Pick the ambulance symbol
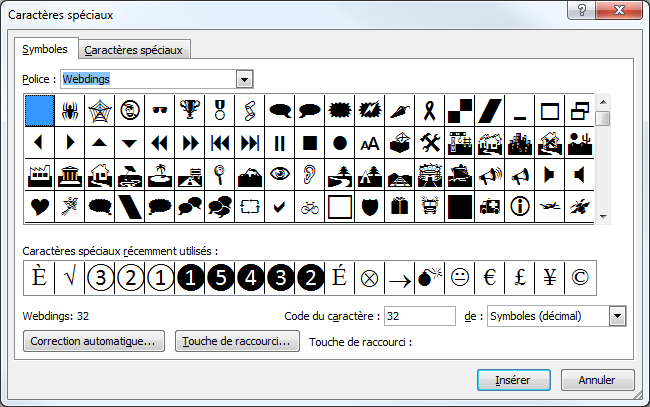 pos(490,206)
